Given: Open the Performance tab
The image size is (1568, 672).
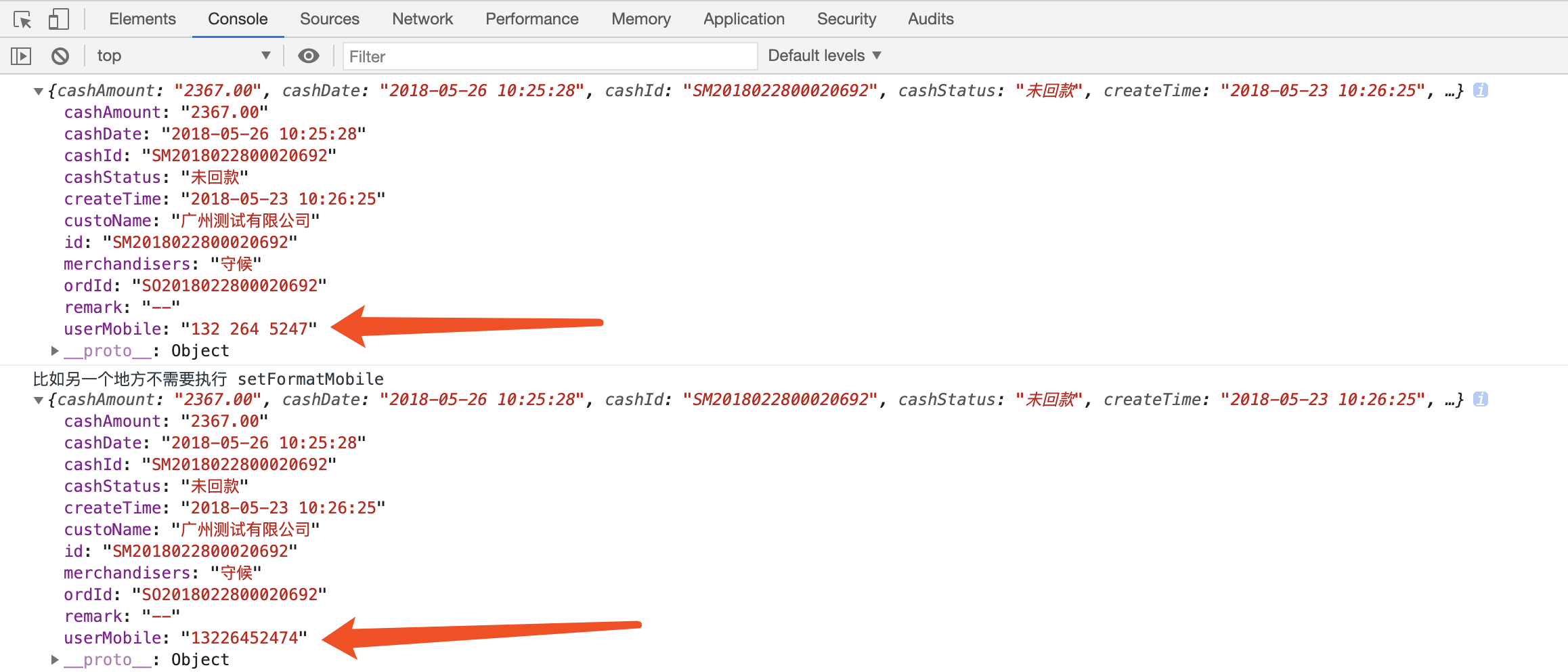Looking at the screenshot, I should (532, 19).
